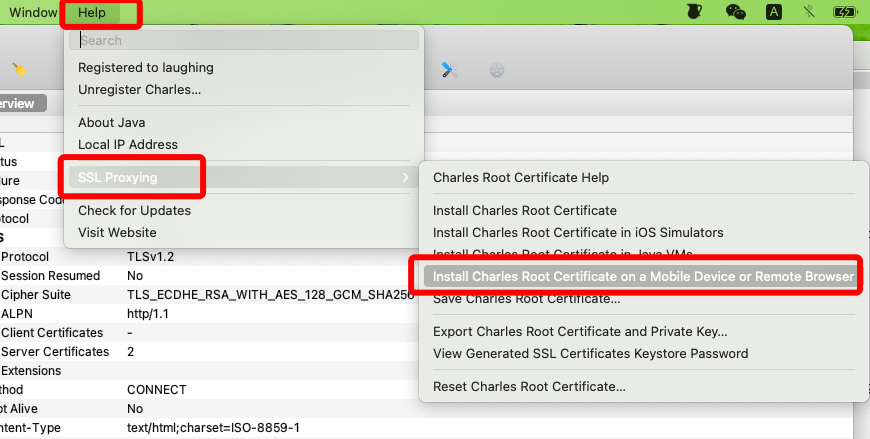Open the tools wrench toolbar icon

449,69
